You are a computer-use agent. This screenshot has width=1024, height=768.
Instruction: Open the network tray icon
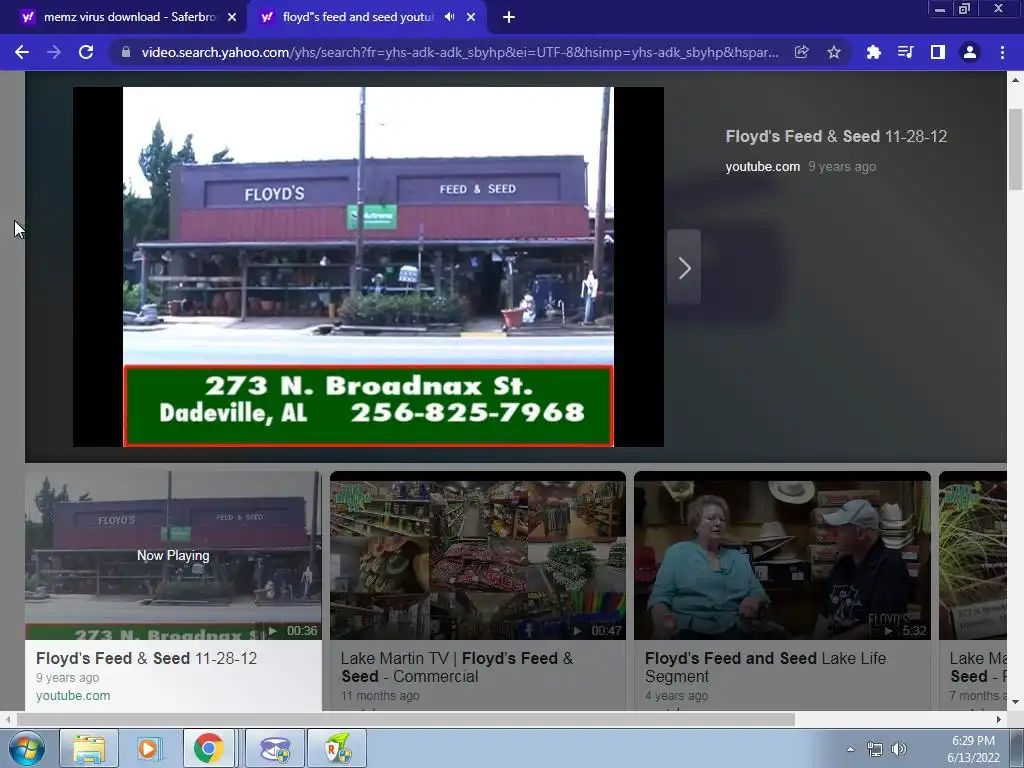pyautogui.click(x=874, y=749)
